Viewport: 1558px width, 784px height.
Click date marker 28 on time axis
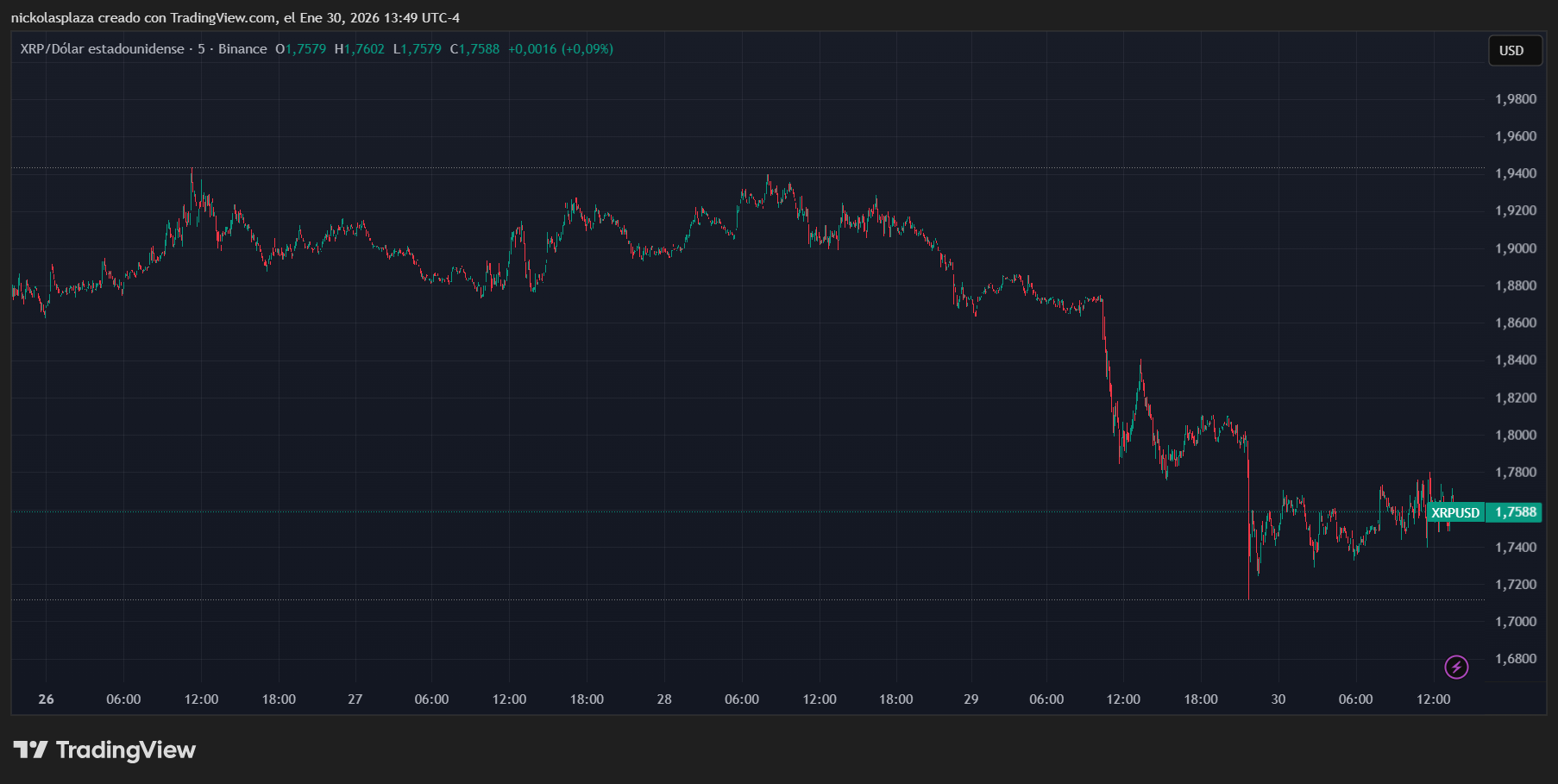(664, 699)
